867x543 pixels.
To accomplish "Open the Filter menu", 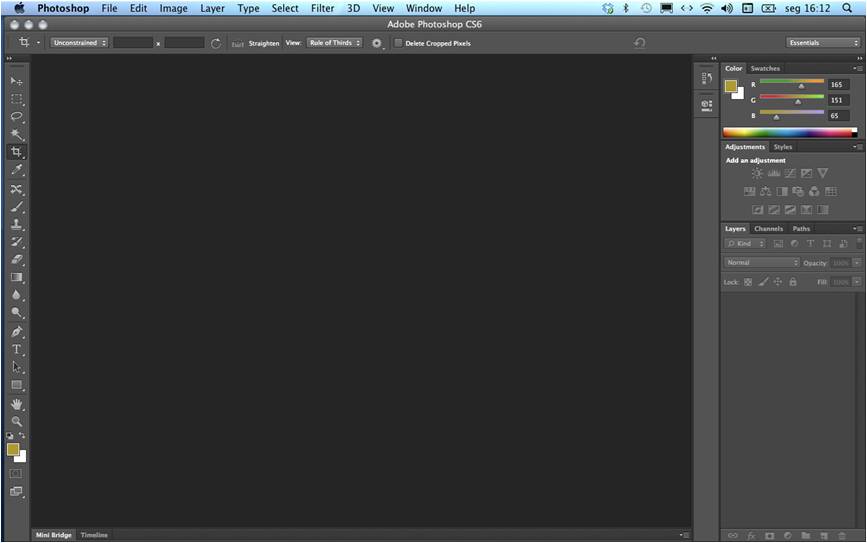I will (x=322, y=8).
